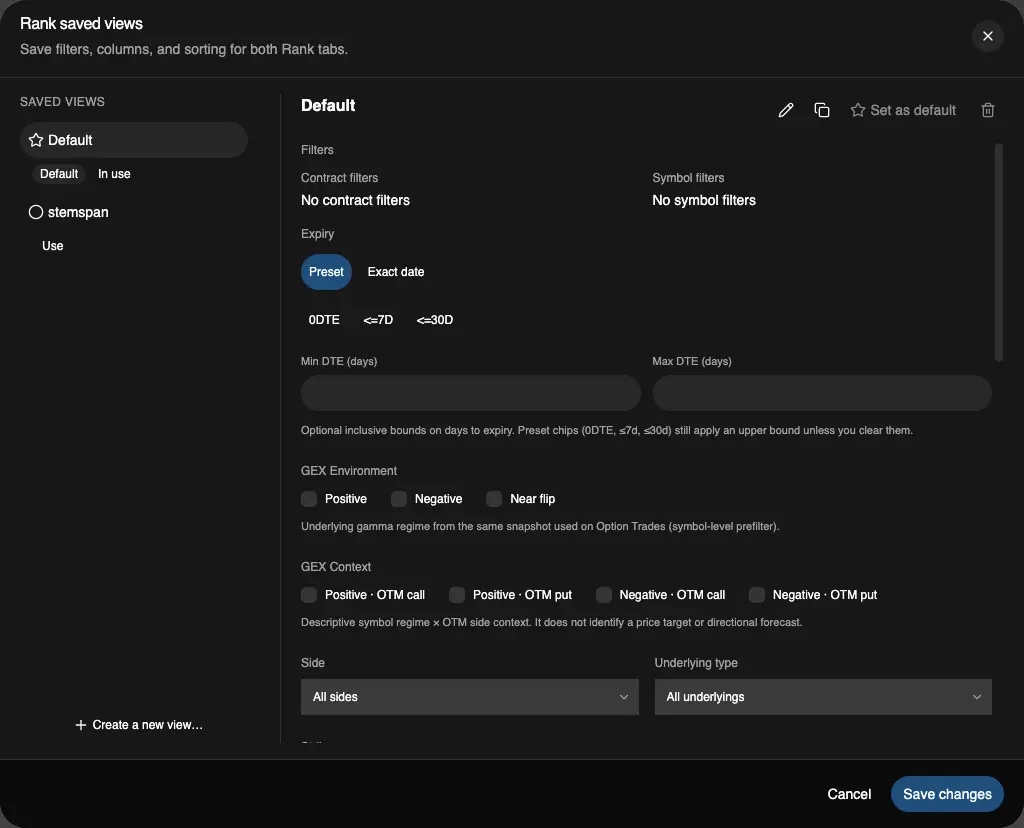Enable Positive · OTM put context

point(456,595)
